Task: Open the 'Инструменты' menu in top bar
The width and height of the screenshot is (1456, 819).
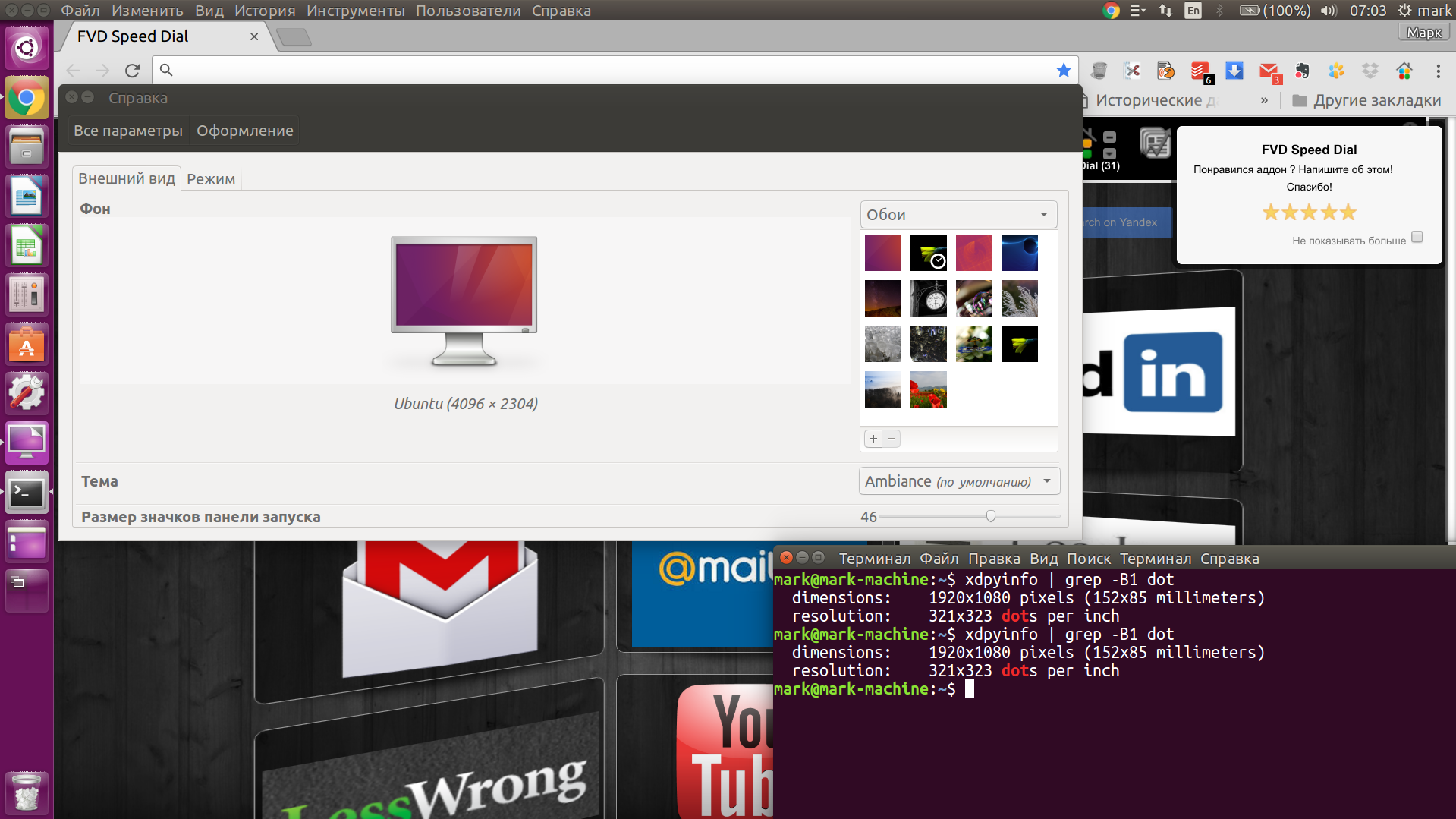Action: [355, 11]
